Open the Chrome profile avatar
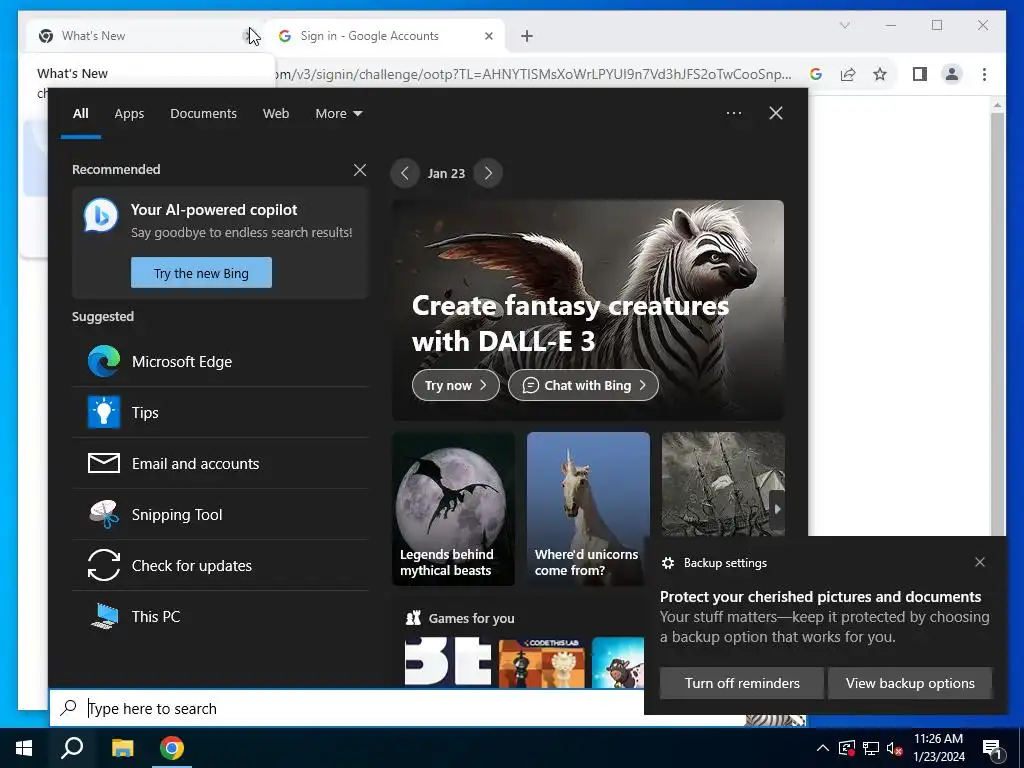The image size is (1024, 768). (952, 74)
